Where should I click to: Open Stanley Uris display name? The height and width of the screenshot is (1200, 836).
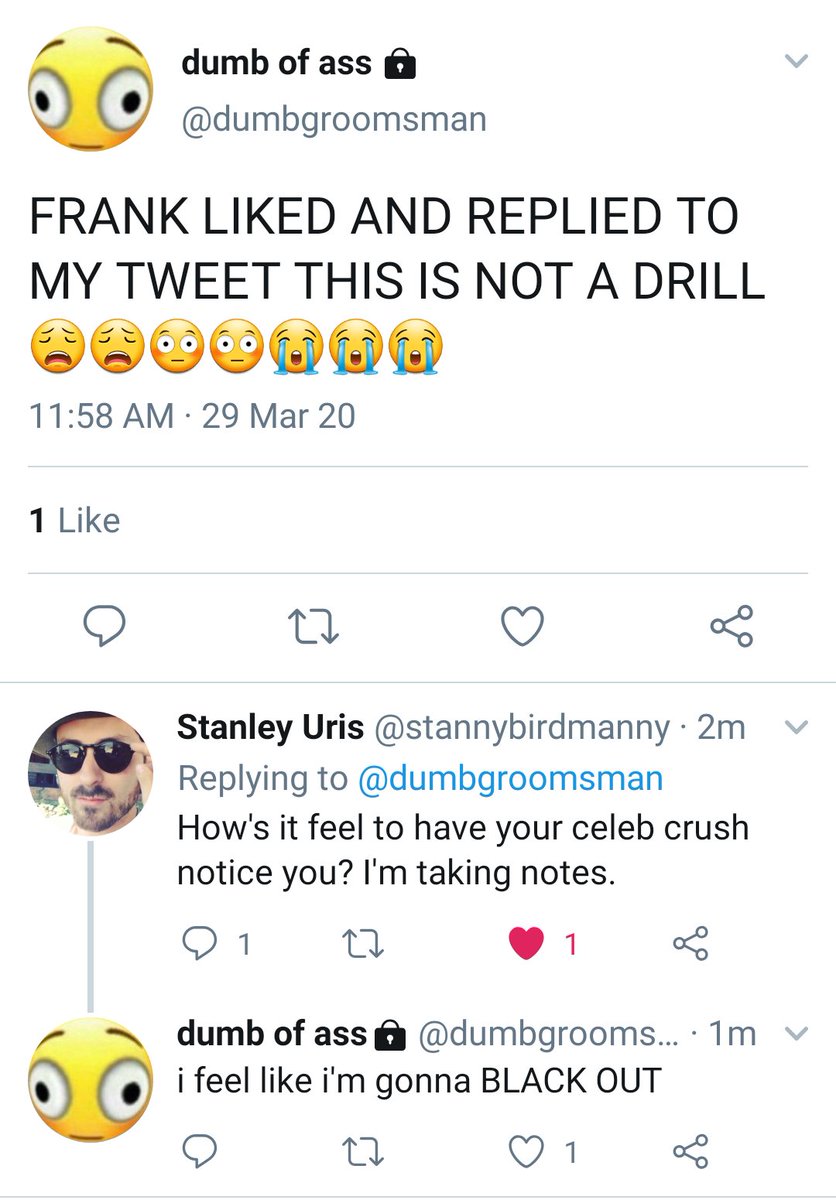(270, 728)
